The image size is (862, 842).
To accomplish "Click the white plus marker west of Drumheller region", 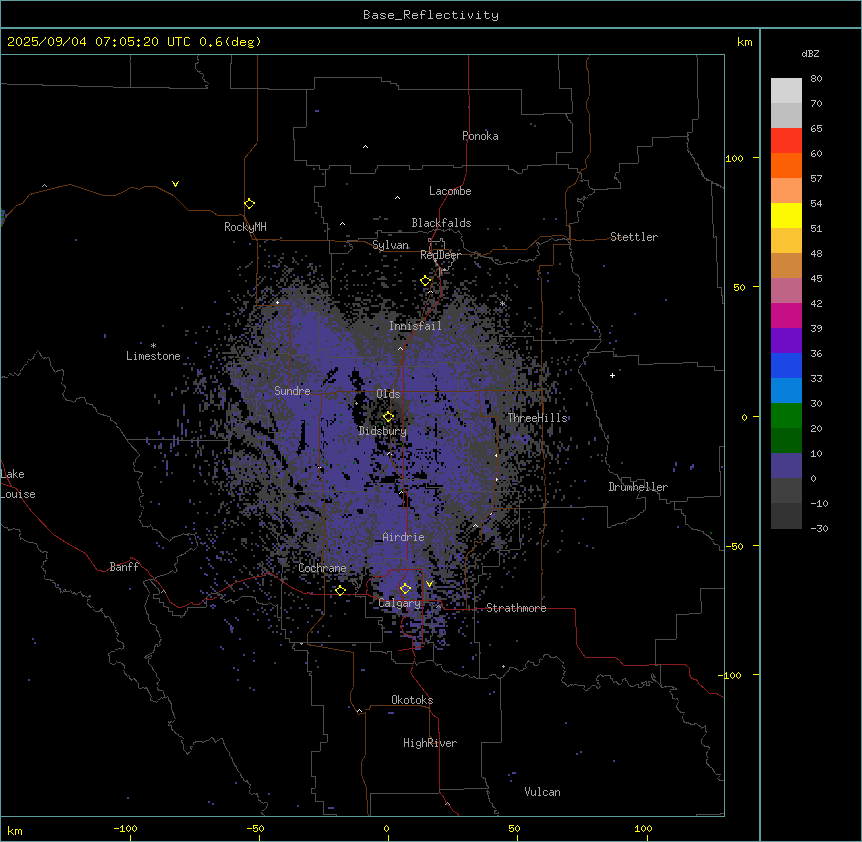I will tap(612, 375).
